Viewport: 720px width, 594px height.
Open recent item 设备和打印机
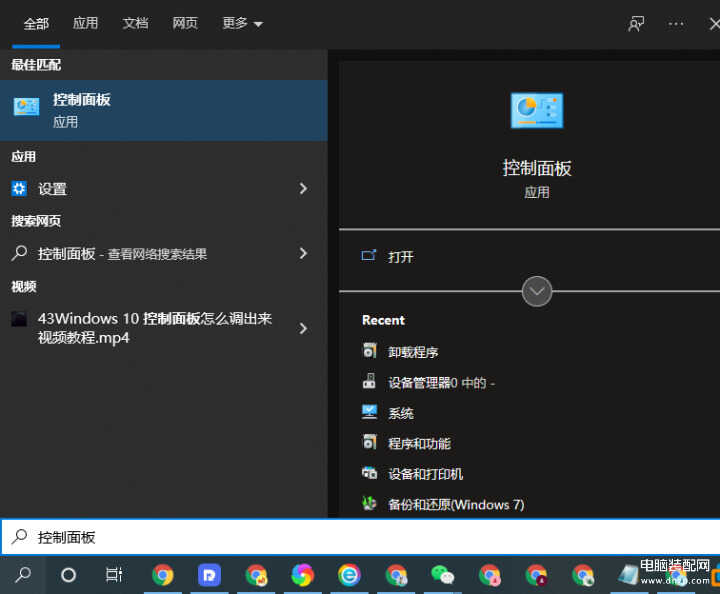pyautogui.click(x=412, y=474)
